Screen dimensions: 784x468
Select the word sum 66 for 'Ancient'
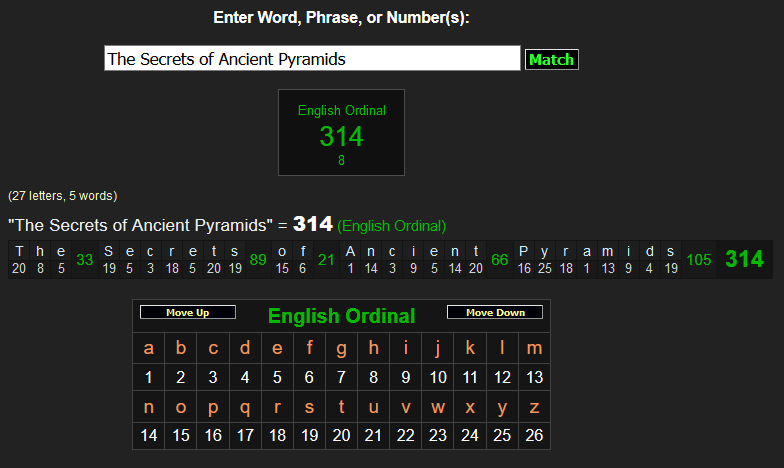pos(500,260)
